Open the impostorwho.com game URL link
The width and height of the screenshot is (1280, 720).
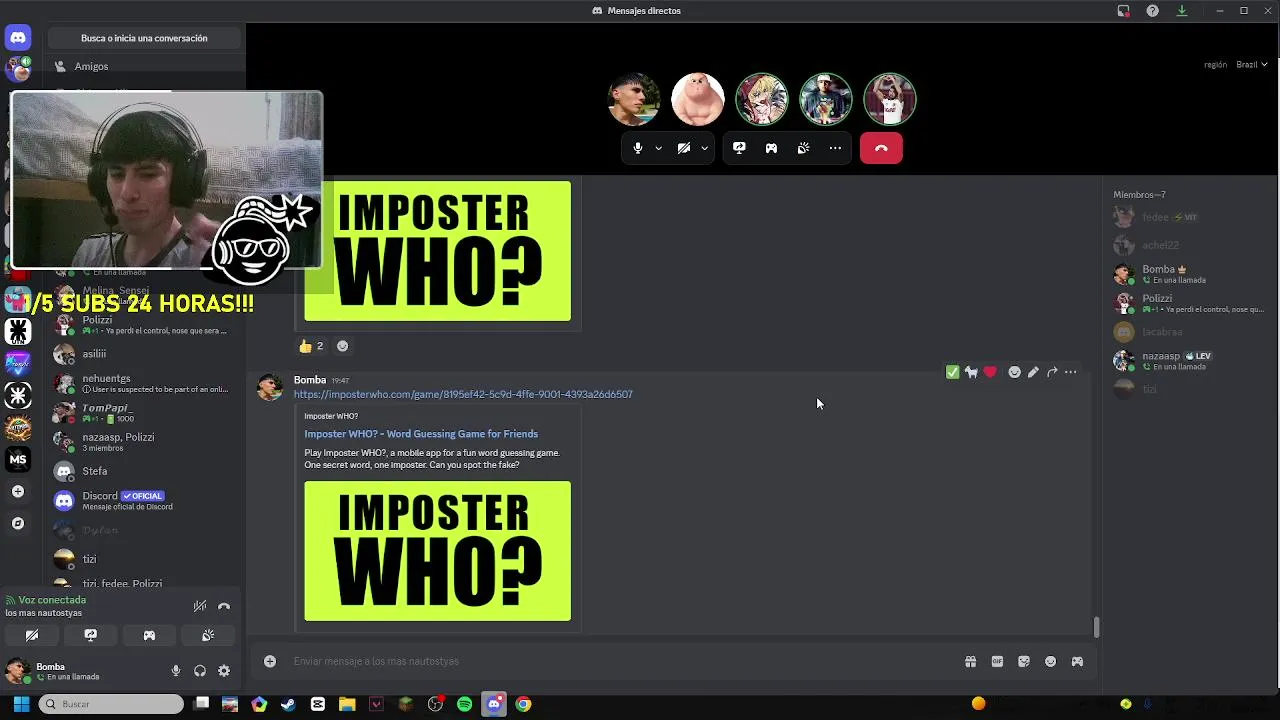(x=463, y=394)
